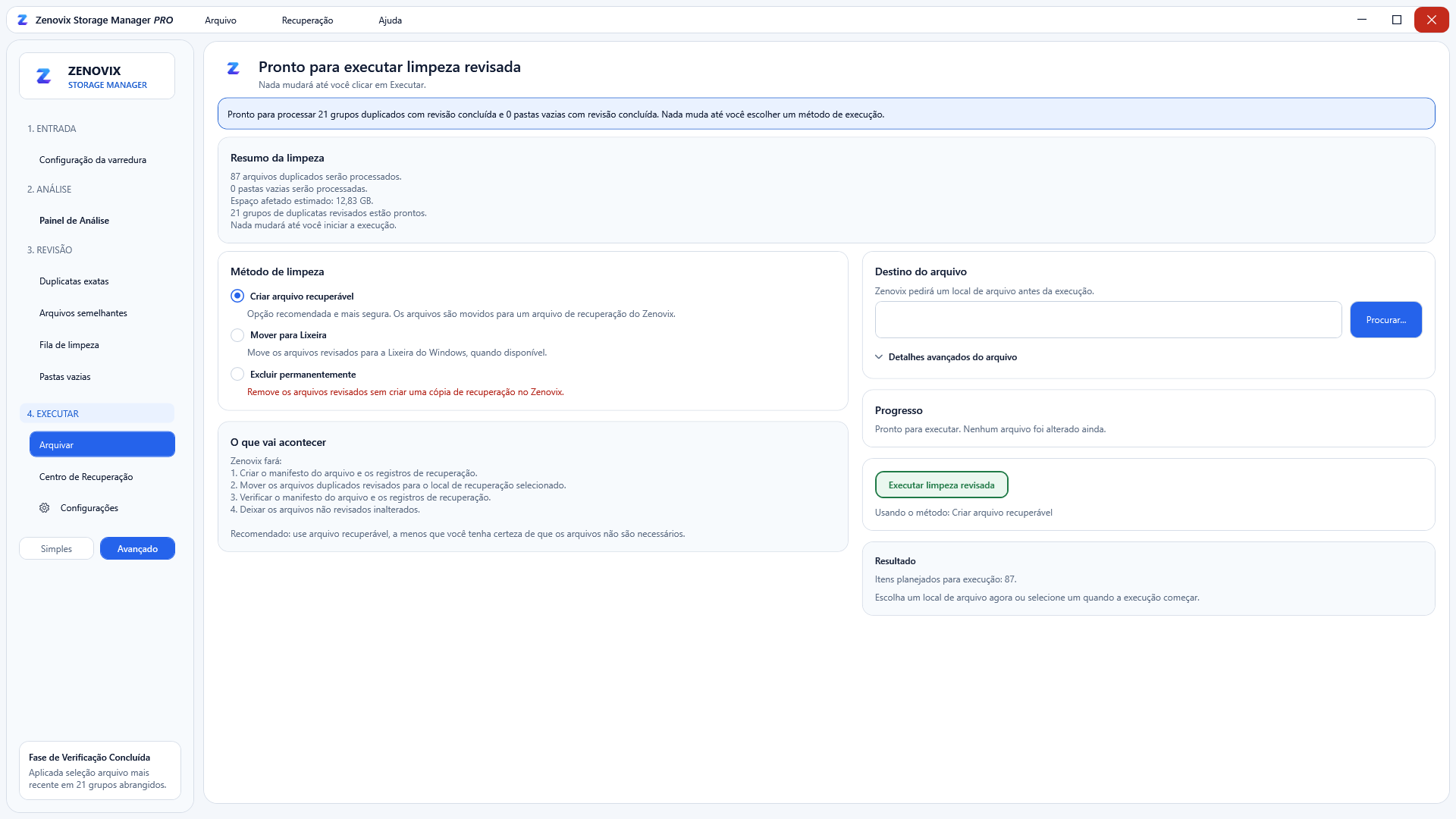This screenshot has height=819, width=1456.
Task: Click the archive destination path field
Action: click(x=1108, y=320)
